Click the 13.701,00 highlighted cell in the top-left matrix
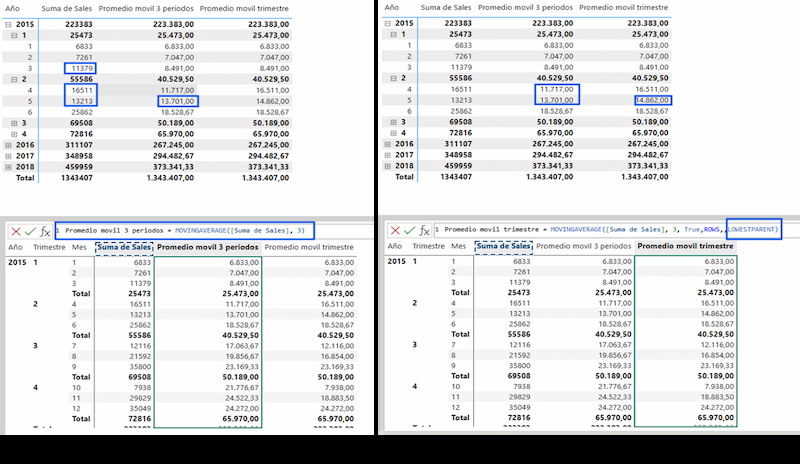 (x=177, y=100)
